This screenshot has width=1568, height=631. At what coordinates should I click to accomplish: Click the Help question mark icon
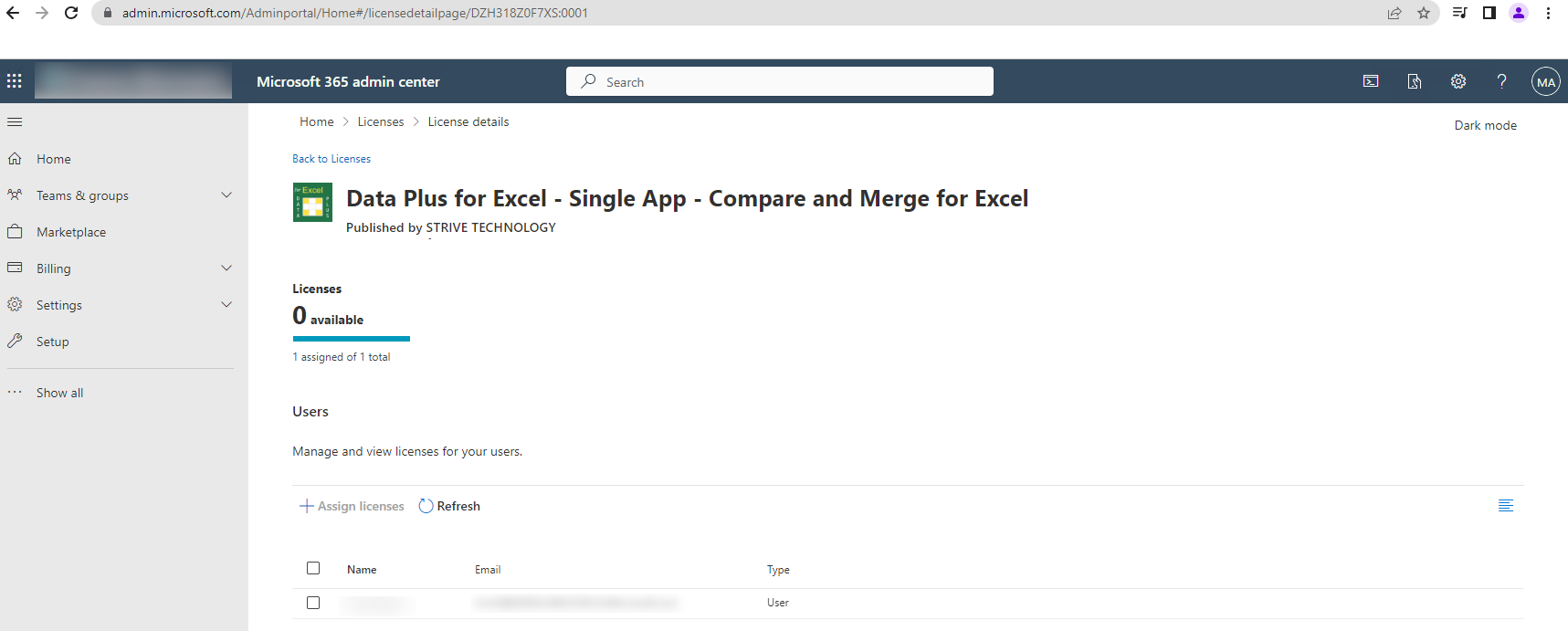coord(1501,81)
